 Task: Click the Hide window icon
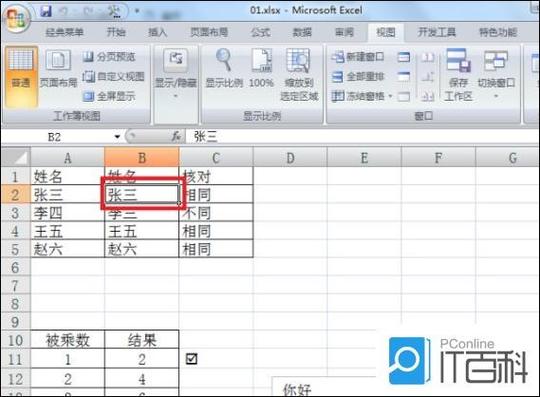click(x=404, y=76)
